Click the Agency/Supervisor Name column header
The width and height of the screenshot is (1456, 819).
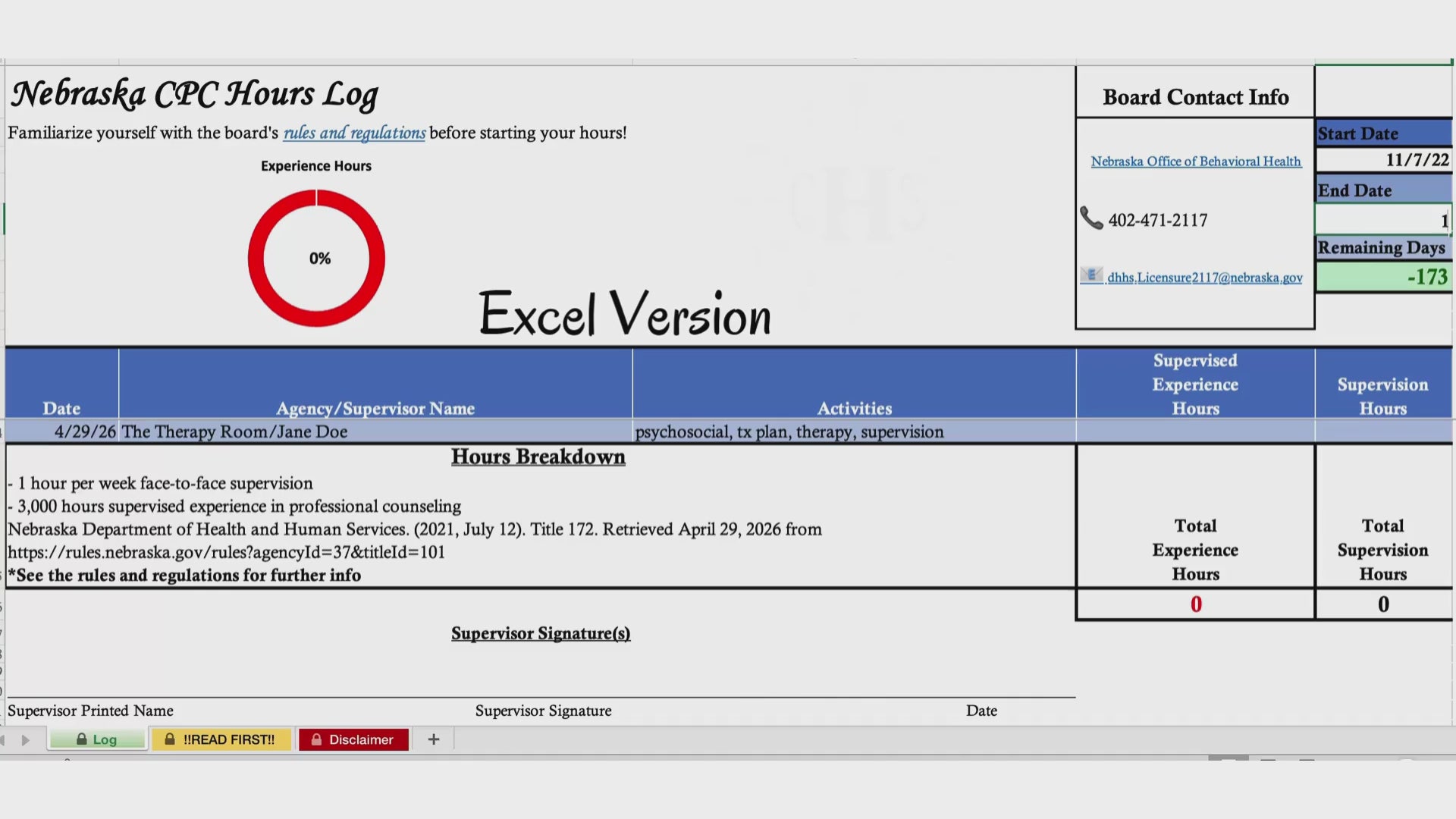[375, 384]
